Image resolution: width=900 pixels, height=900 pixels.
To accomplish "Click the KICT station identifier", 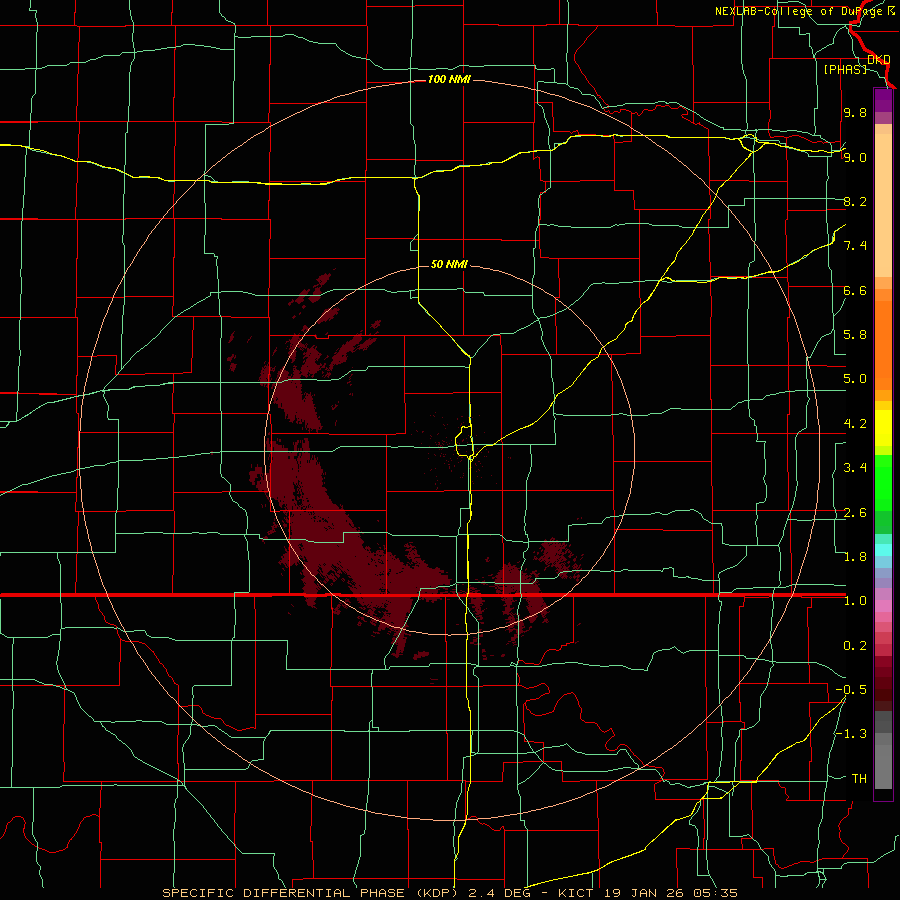I will point(576,893).
